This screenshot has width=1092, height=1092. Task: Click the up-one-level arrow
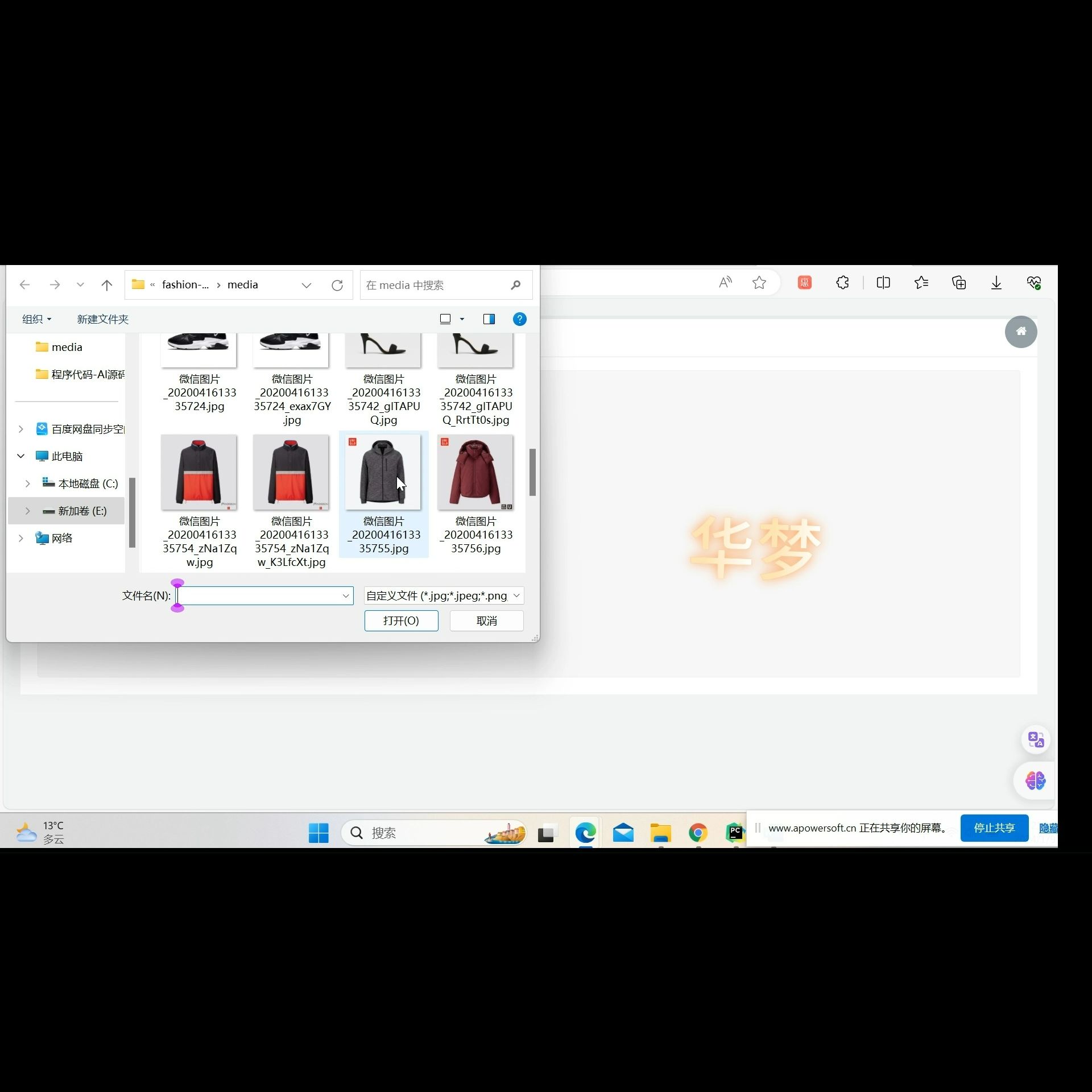tap(107, 285)
